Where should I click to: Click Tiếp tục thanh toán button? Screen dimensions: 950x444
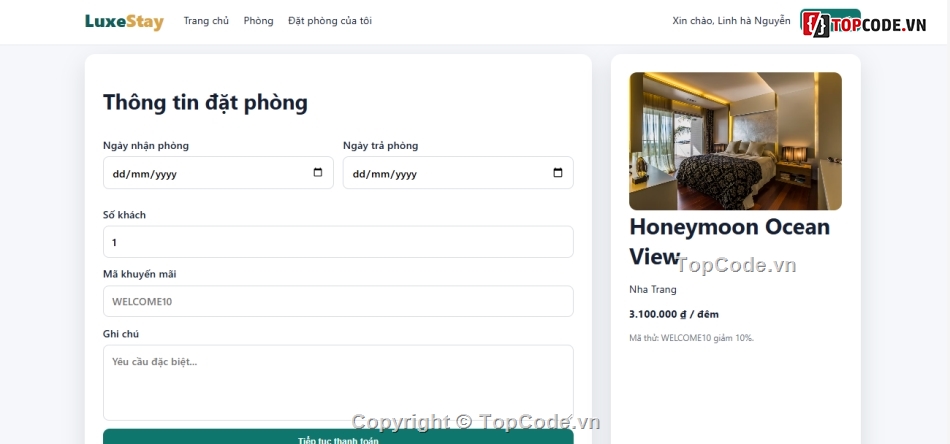(338, 437)
